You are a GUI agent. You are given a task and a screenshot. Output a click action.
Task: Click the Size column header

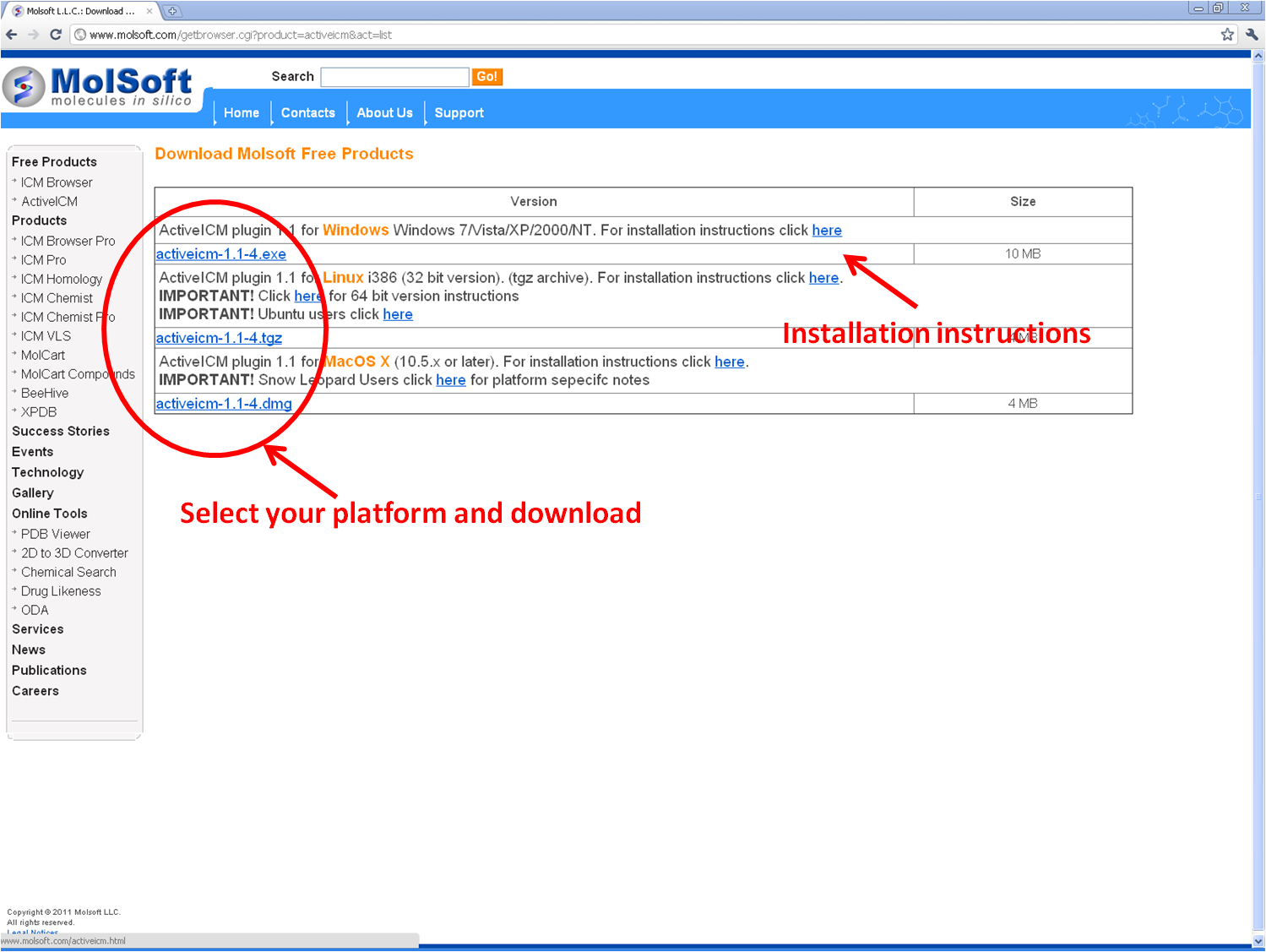point(1023,202)
